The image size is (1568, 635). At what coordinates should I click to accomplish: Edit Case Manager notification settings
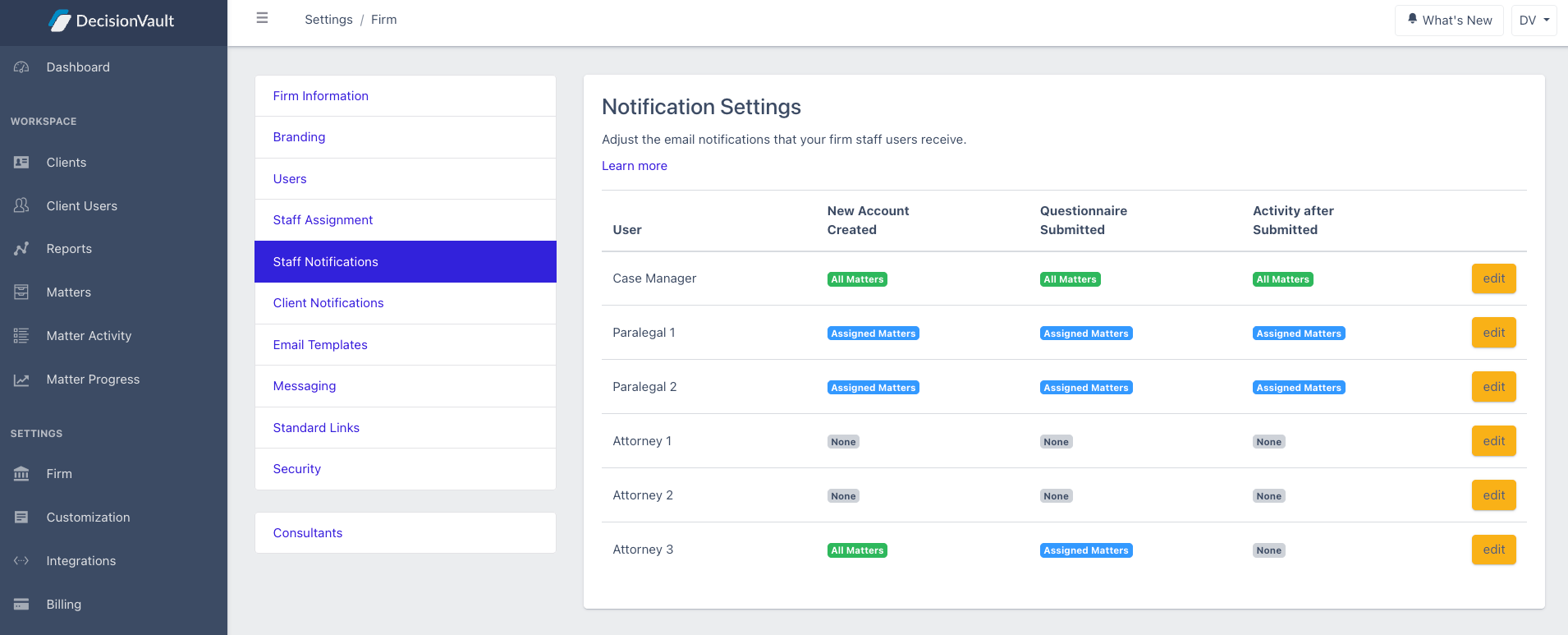(x=1493, y=278)
